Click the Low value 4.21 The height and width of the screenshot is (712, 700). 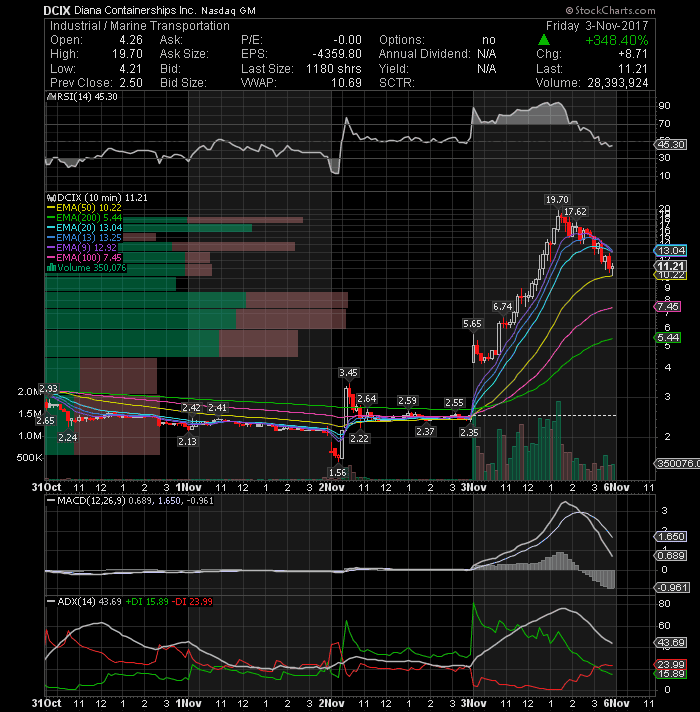131,69
